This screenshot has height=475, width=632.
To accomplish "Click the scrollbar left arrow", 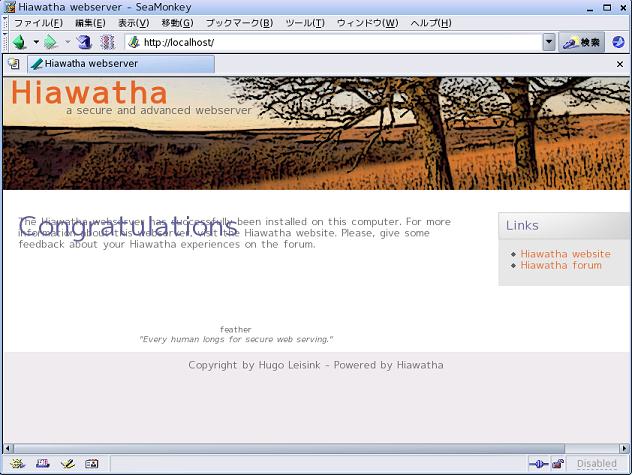I will point(8,448).
